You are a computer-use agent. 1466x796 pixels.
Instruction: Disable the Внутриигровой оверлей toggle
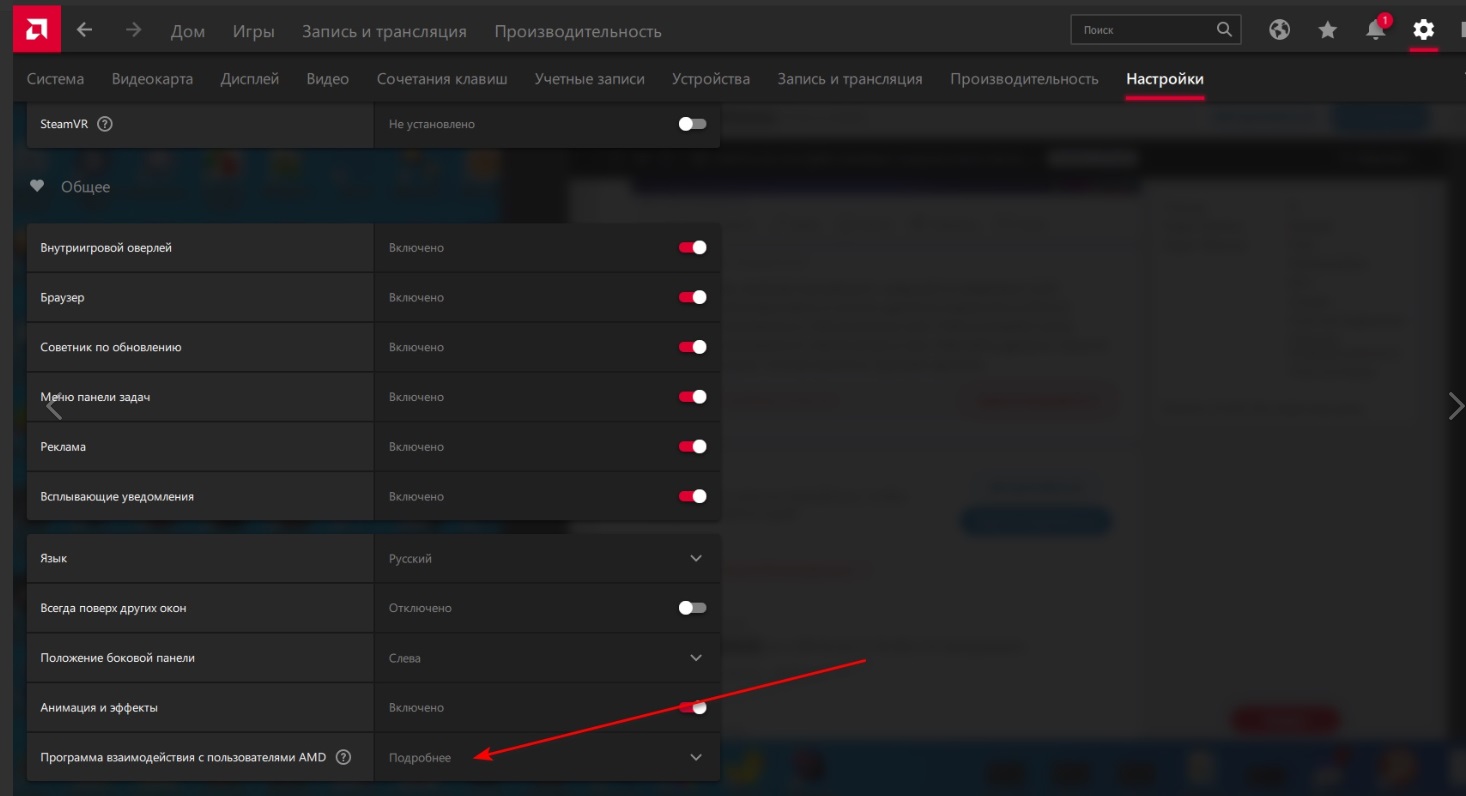coord(692,248)
